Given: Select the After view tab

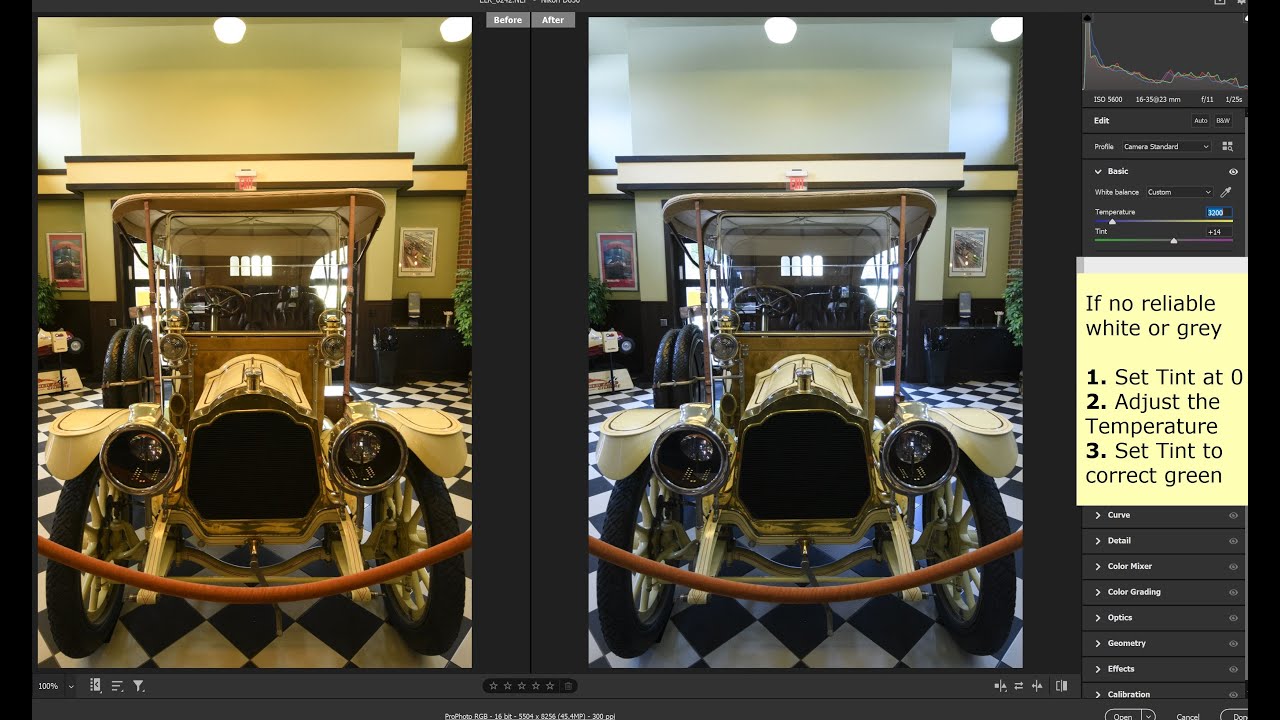Looking at the screenshot, I should [x=553, y=20].
